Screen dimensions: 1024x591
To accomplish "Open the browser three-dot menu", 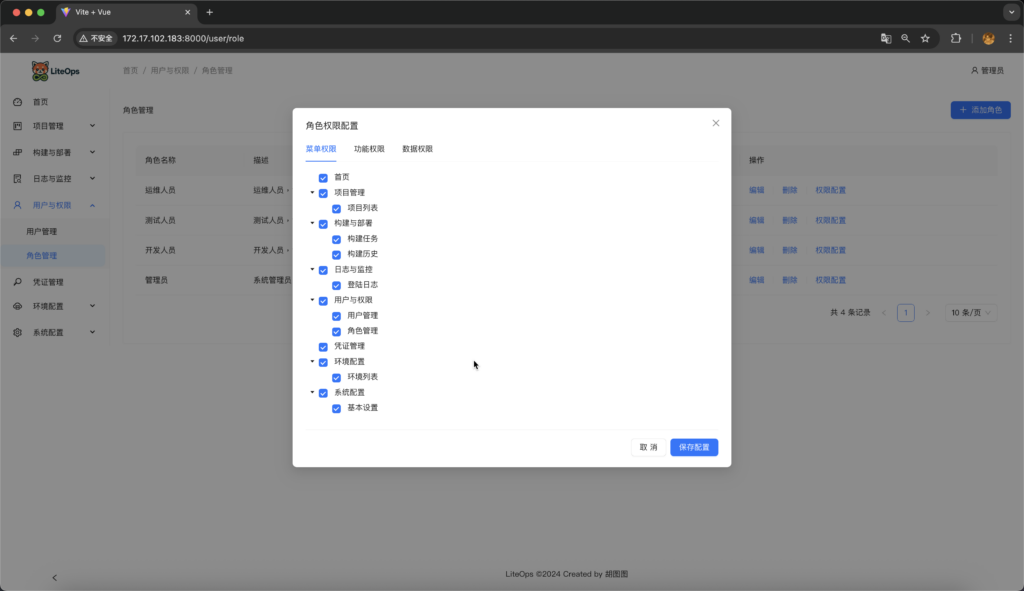I will pyautogui.click(x=1010, y=38).
